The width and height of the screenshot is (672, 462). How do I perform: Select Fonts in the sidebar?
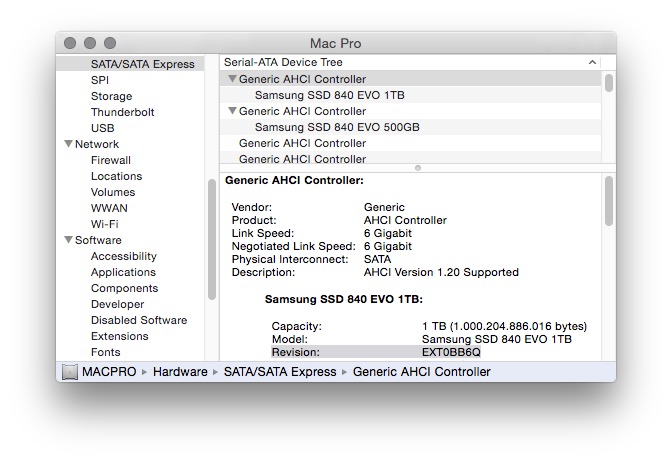tap(105, 352)
